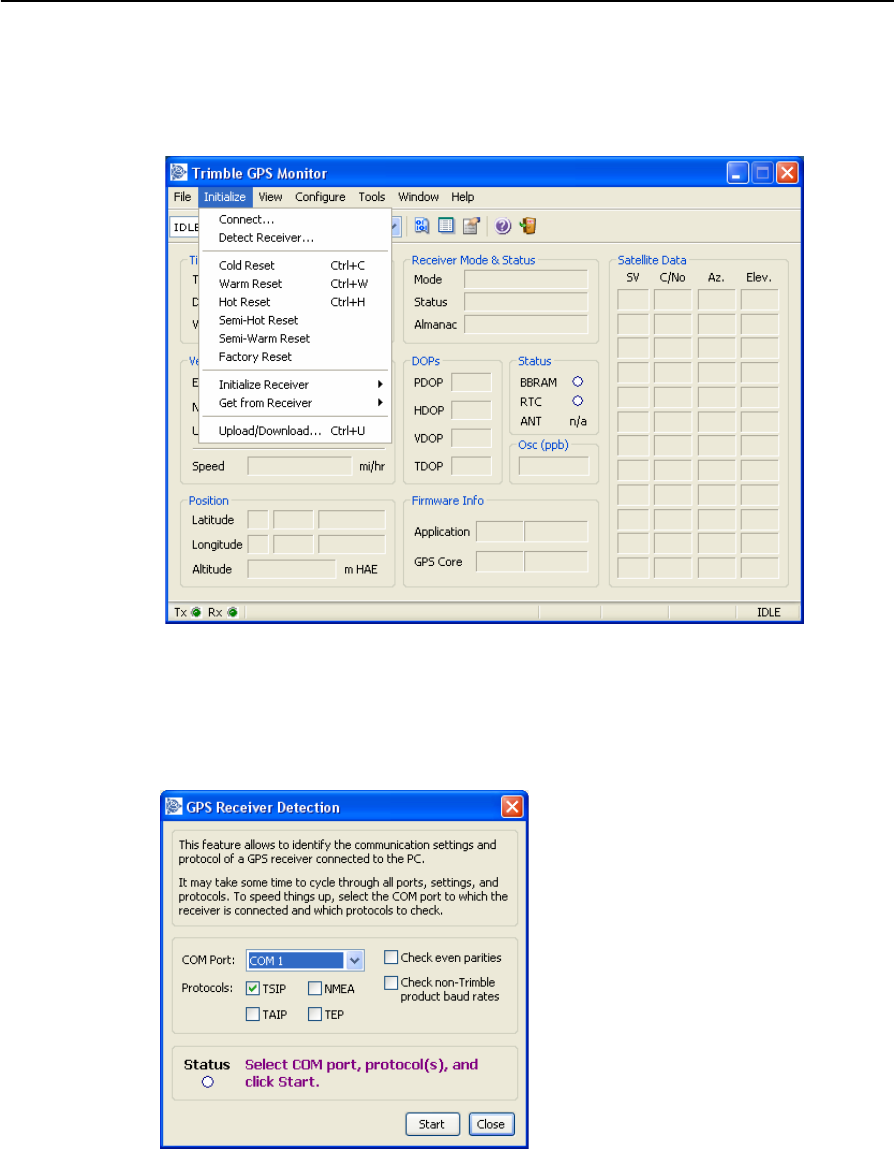The height and width of the screenshot is (1149, 894).
Task: Select Warm Reset menu entry
Action: [x=295, y=284]
